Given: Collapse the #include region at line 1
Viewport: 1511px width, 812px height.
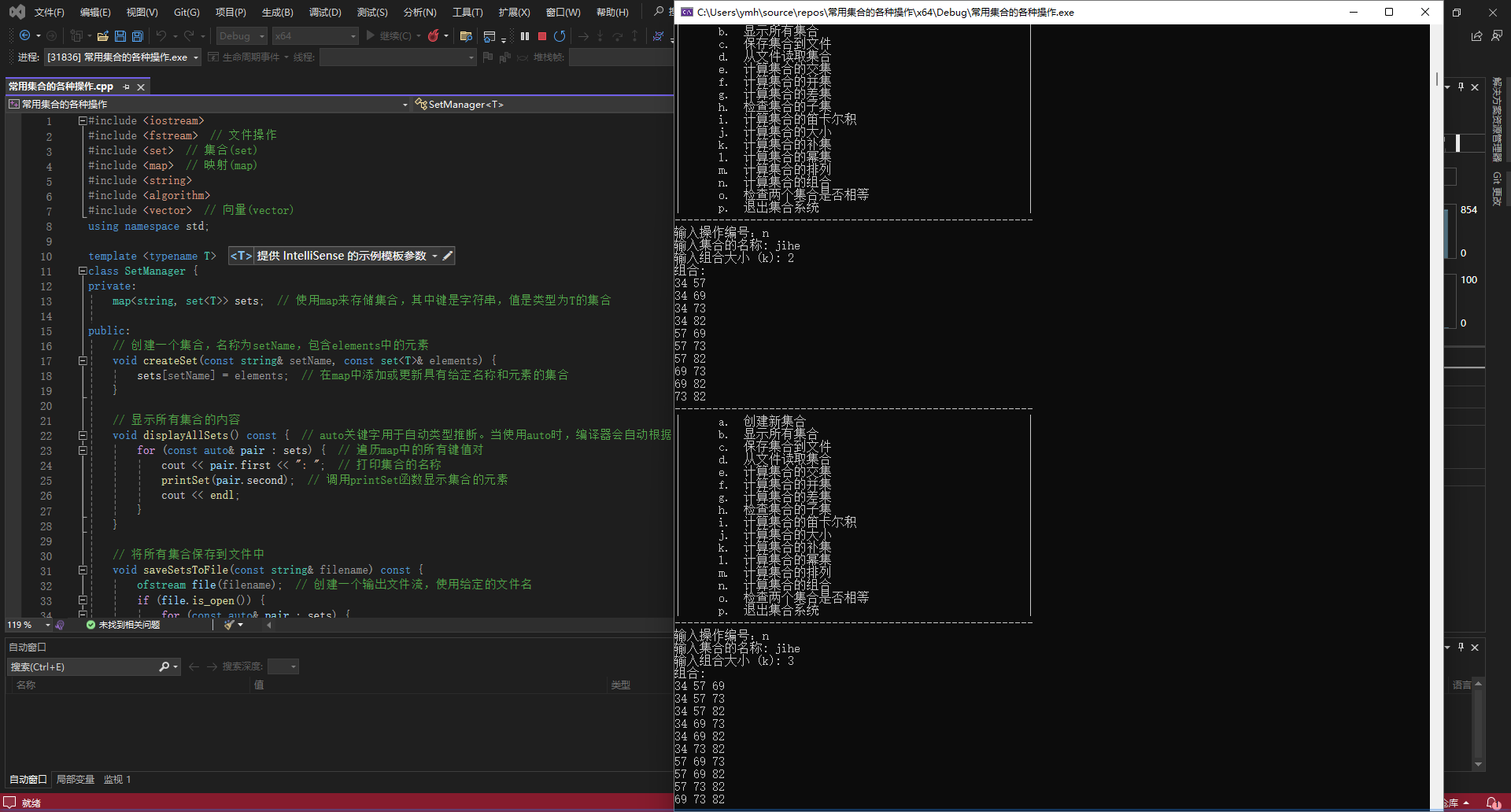Looking at the screenshot, I should click(x=82, y=120).
